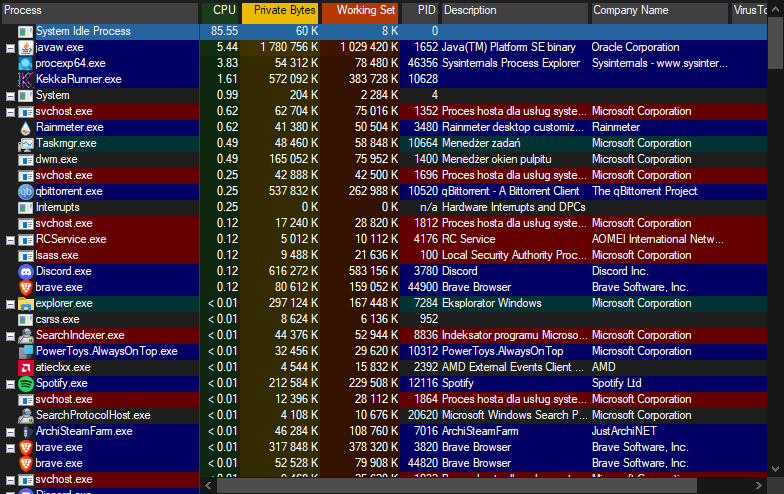
Task: Click the horizontal scrollbar thumb
Action: coord(456,486)
